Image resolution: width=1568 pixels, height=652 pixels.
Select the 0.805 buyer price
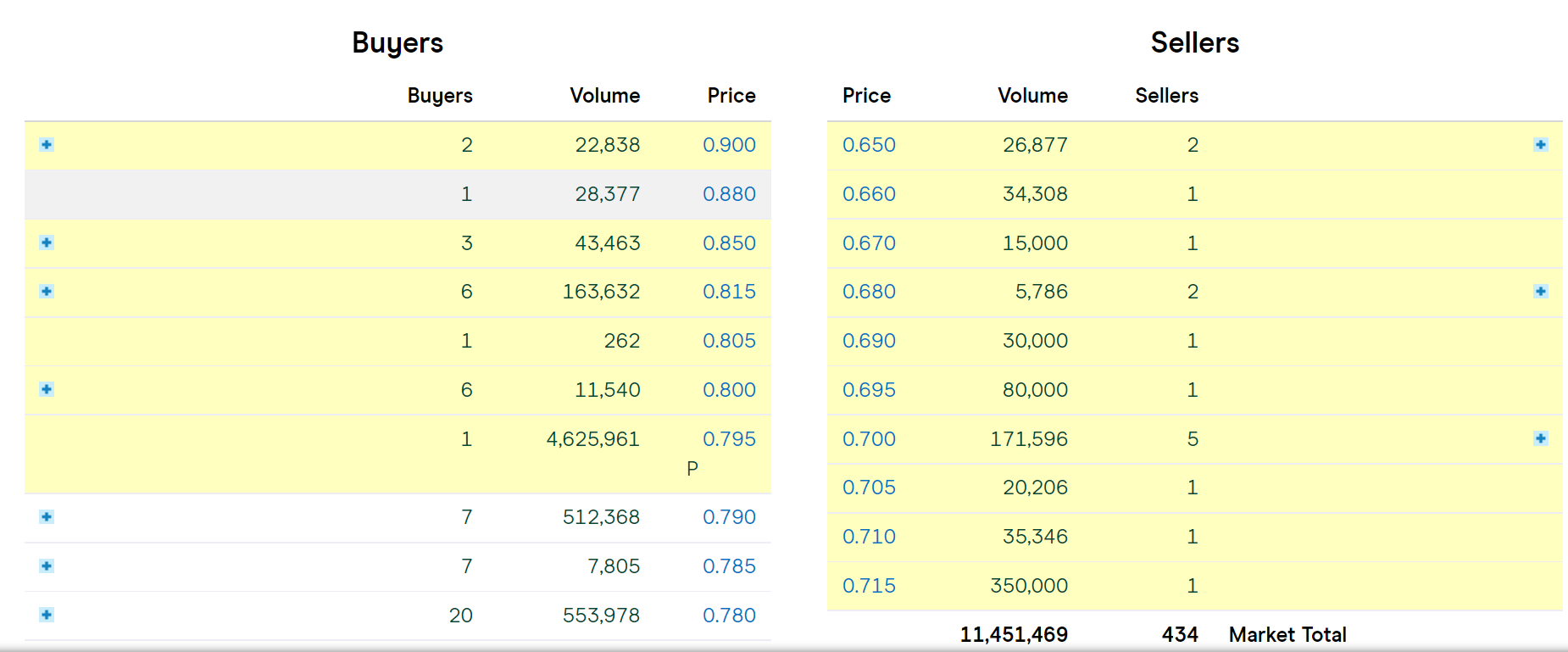(729, 341)
